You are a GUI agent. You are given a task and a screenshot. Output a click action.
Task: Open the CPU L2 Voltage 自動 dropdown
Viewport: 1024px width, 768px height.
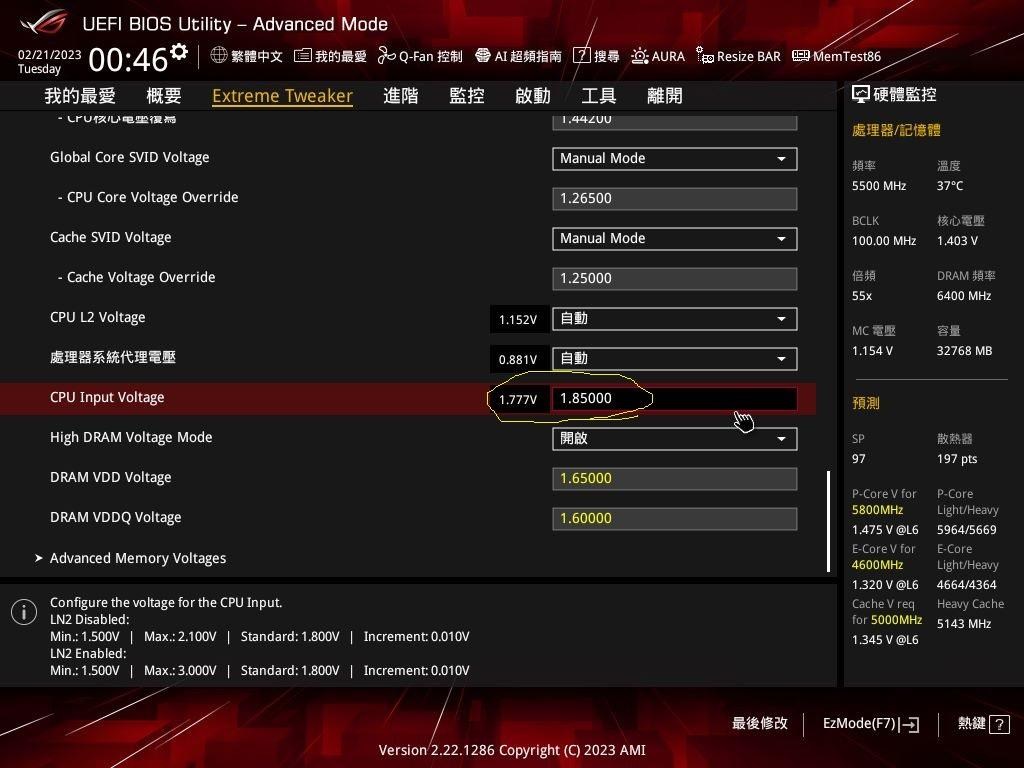(x=674, y=318)
